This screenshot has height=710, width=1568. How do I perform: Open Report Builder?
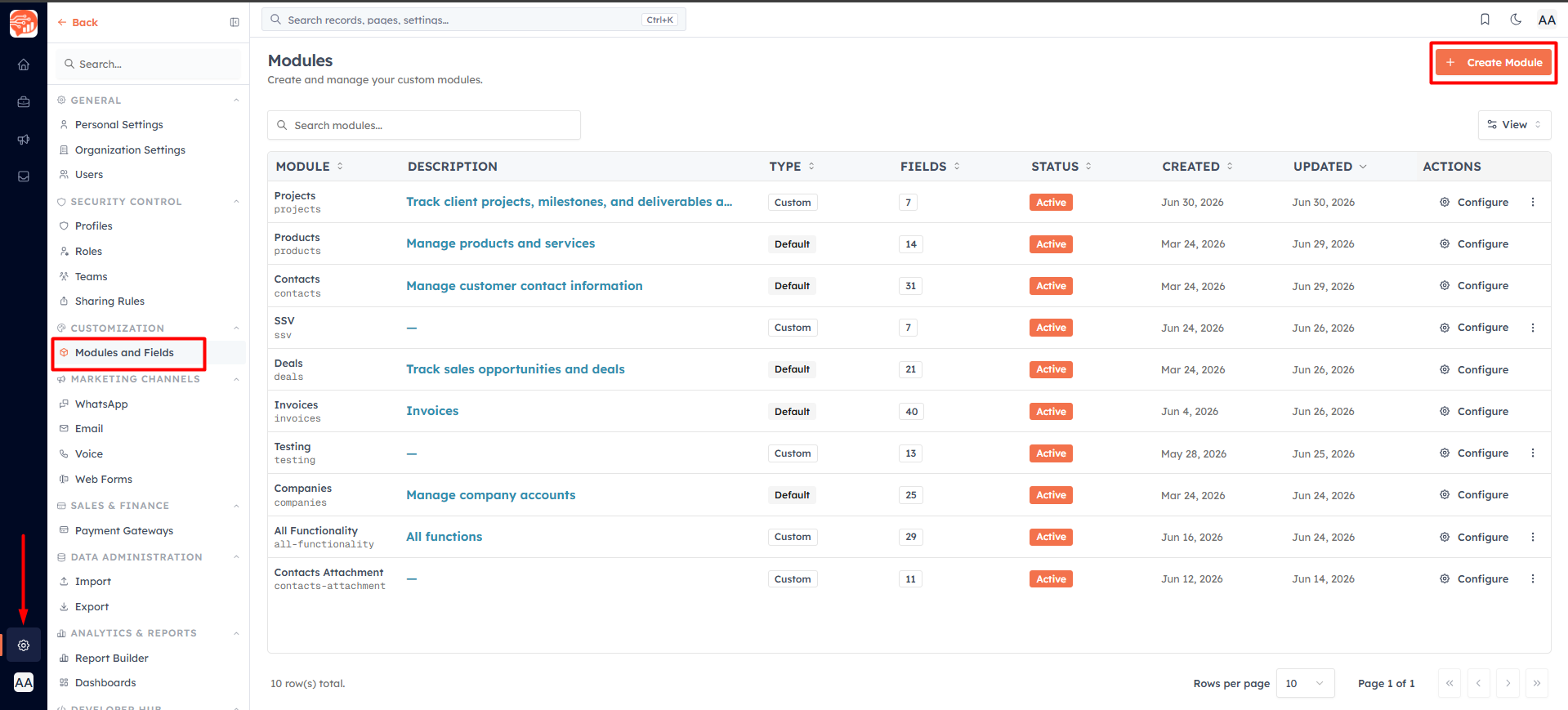111,658
